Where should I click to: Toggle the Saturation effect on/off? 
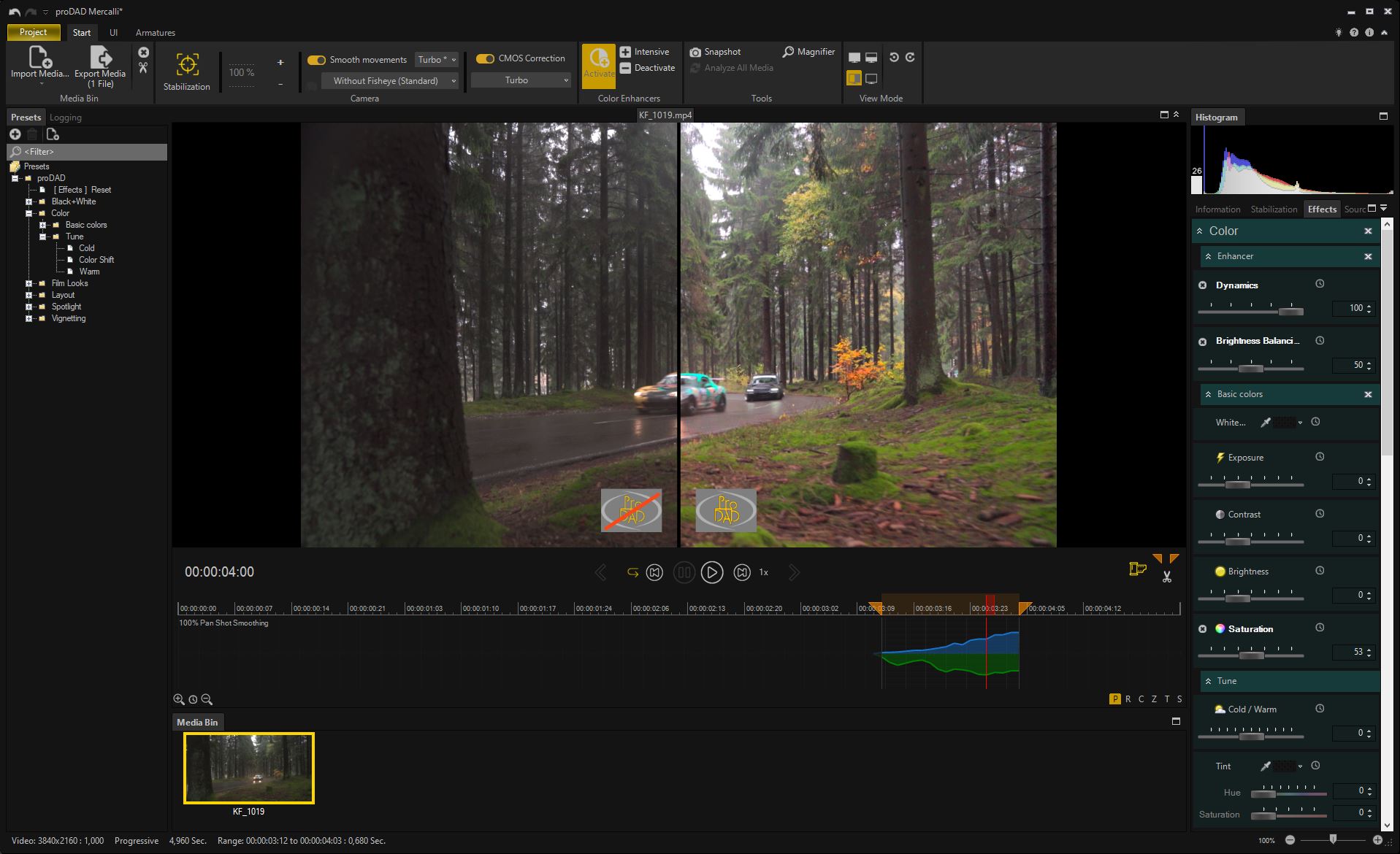point(1203,629)
